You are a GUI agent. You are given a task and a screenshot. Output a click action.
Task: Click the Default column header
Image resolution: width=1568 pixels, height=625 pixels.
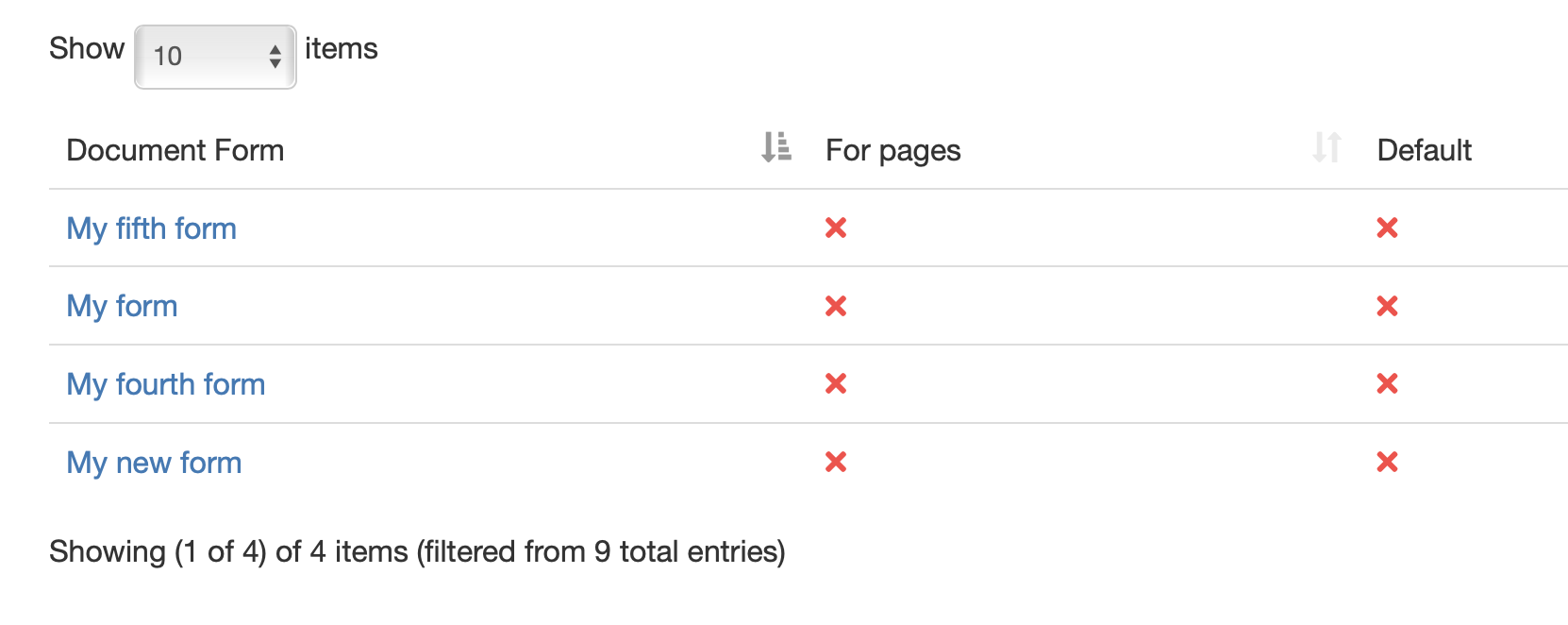1424,150
